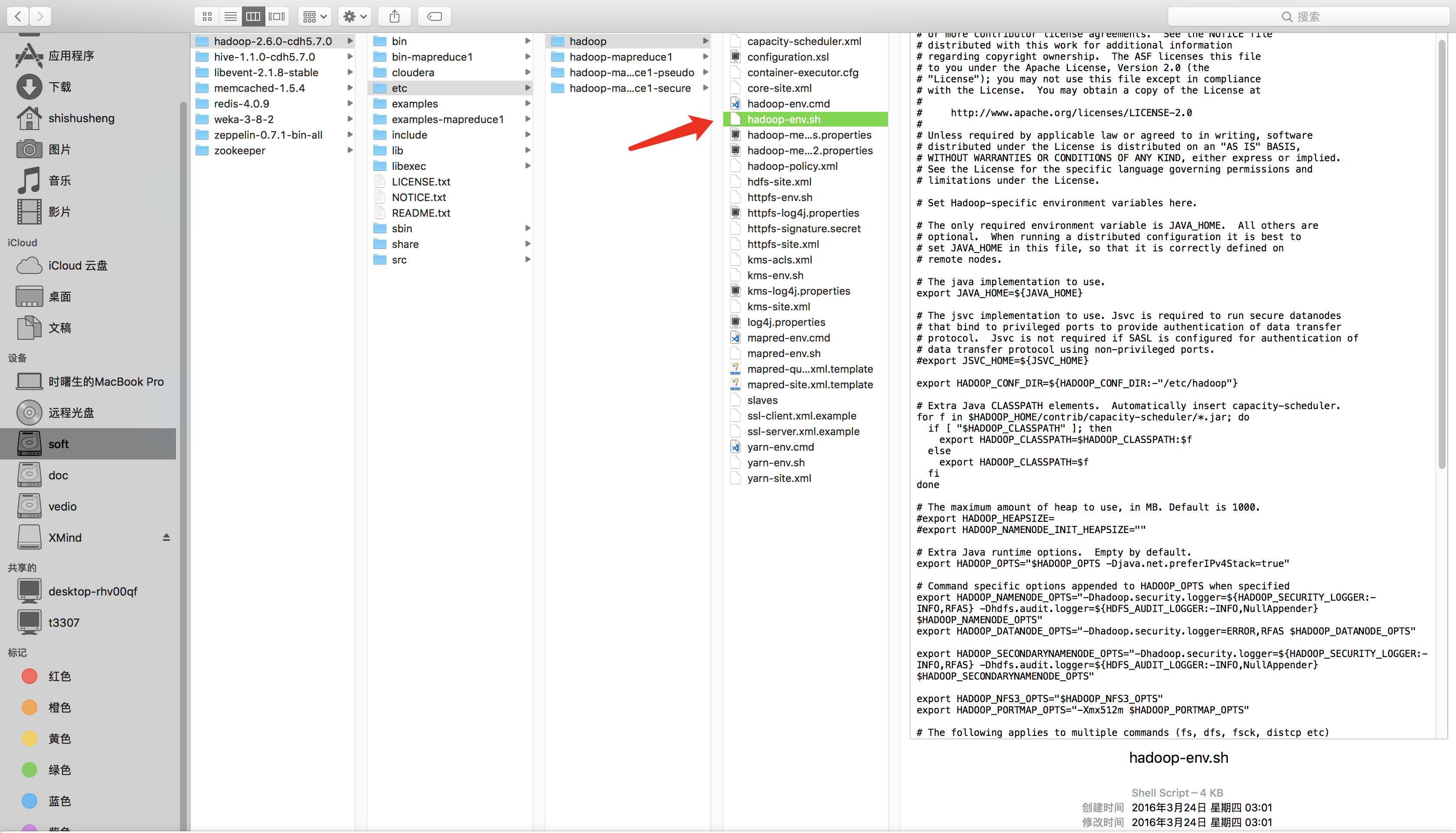Click the tag/label icon in toolbar

[x=434, y=16]
